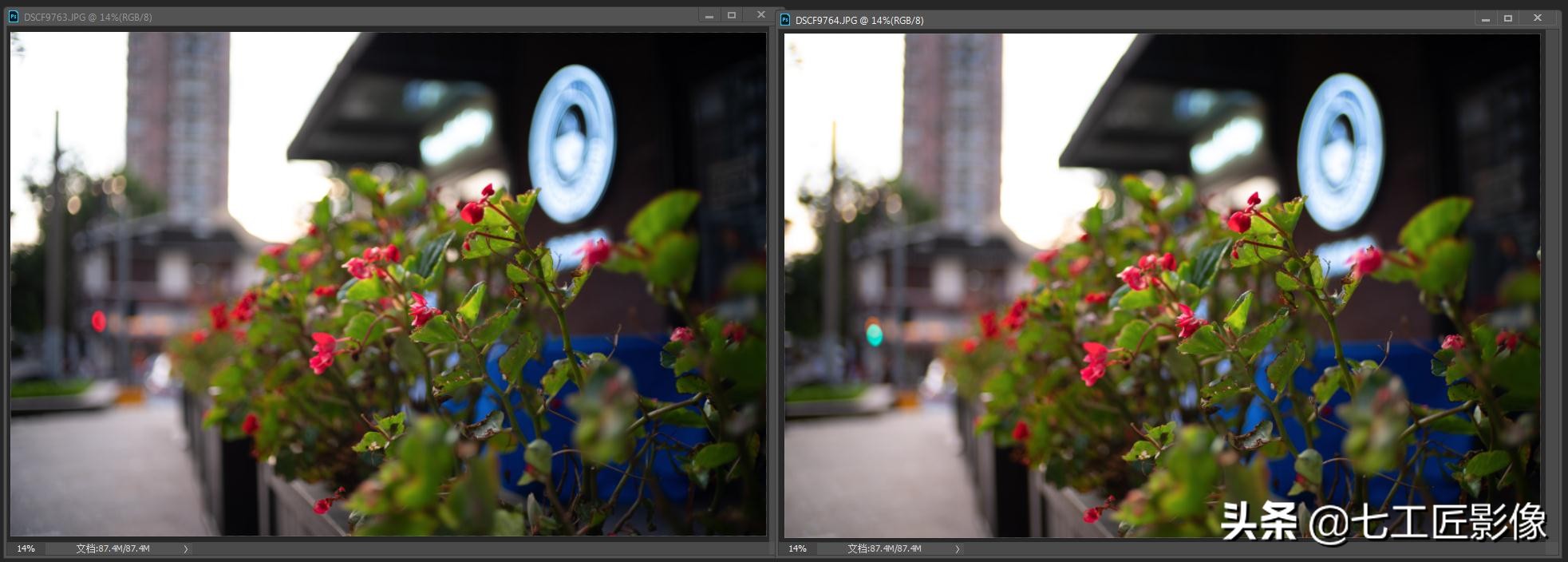Click the 14% zoom field in DSCF9763.JPG window
This screenshot has width=1568, height=562.
point(26,548)
